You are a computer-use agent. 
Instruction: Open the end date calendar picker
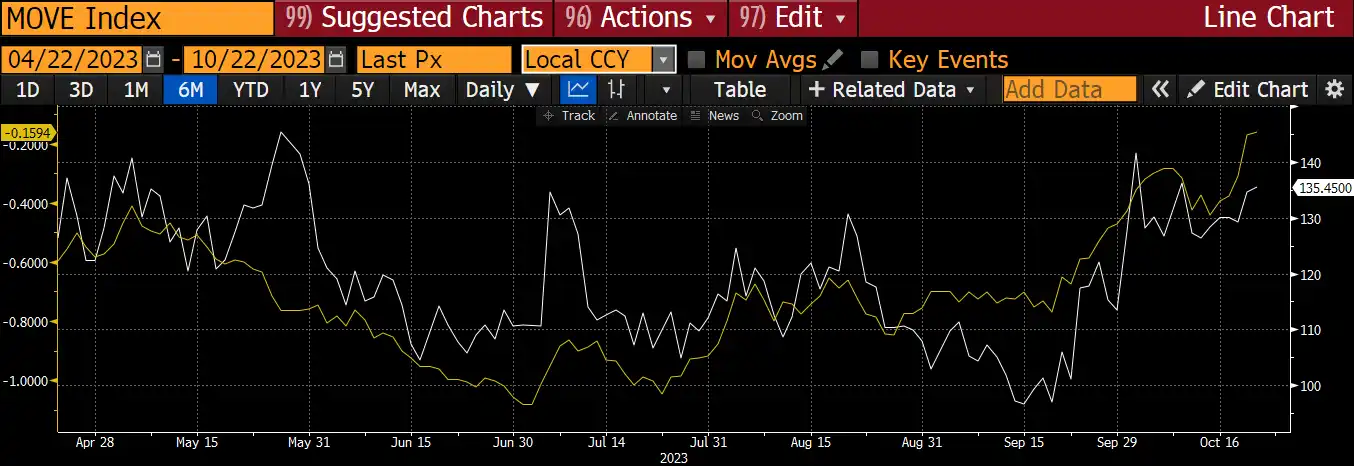(x=336, y=59)
